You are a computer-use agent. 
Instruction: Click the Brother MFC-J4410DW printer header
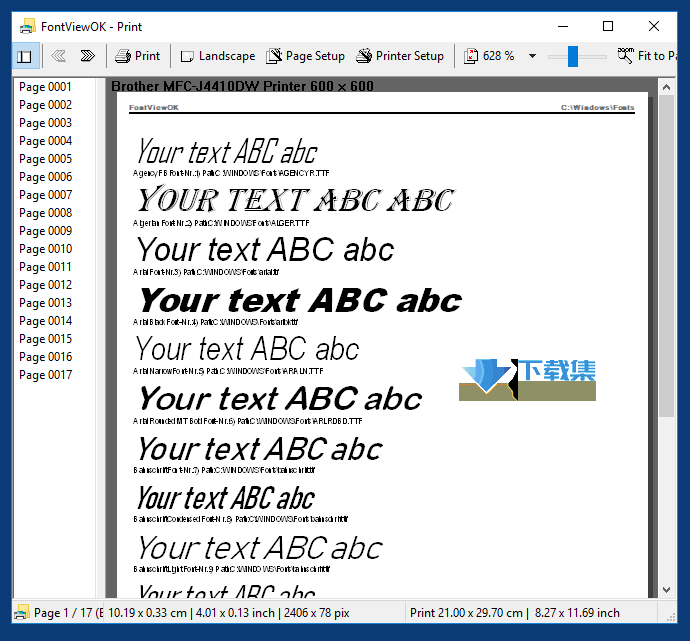[x=242, y=86]
